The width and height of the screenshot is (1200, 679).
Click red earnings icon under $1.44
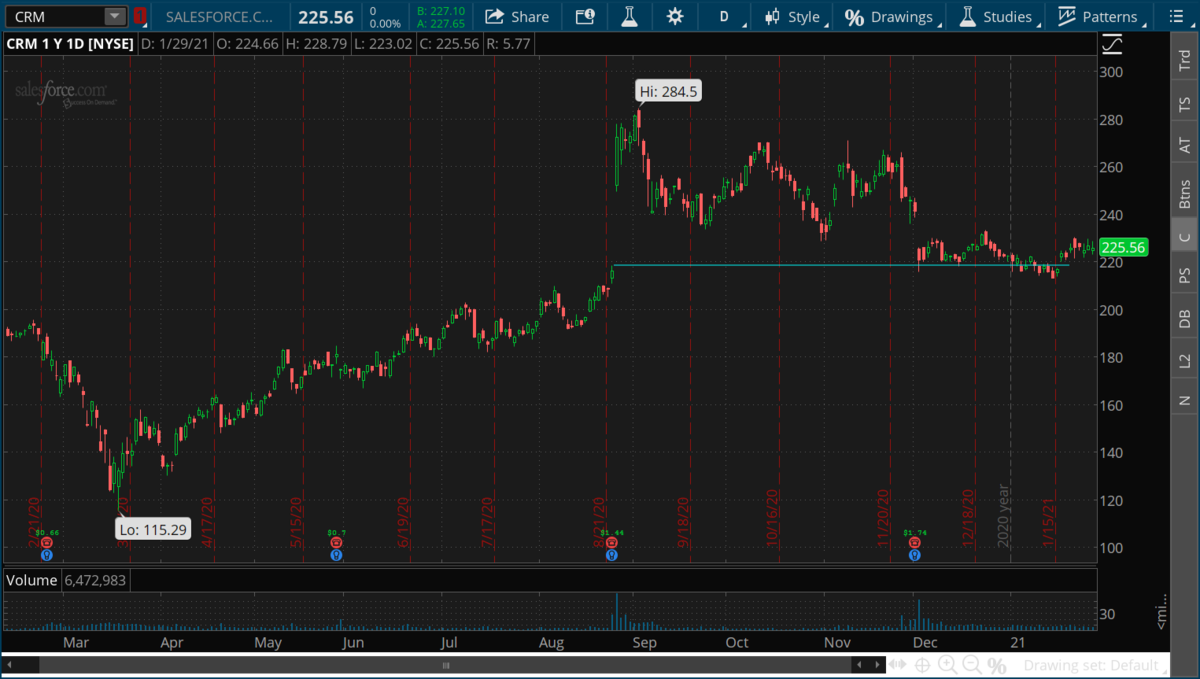[x=610, y=543]
